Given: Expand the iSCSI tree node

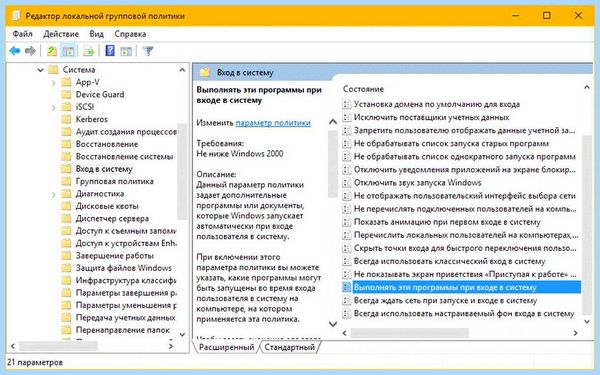Looking at the screenshot, I should point(54,108).
